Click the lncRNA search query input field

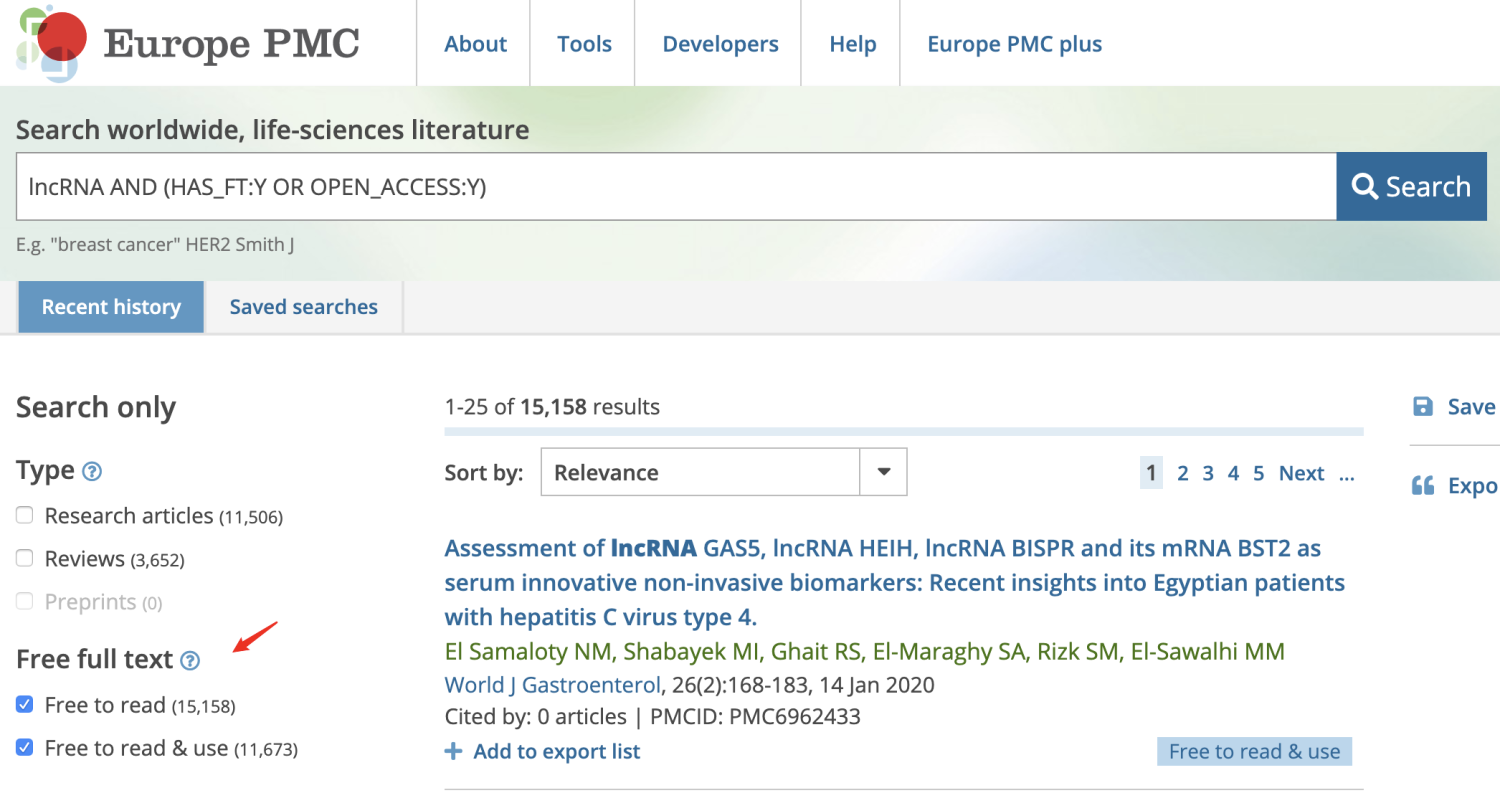click(676, 186)
